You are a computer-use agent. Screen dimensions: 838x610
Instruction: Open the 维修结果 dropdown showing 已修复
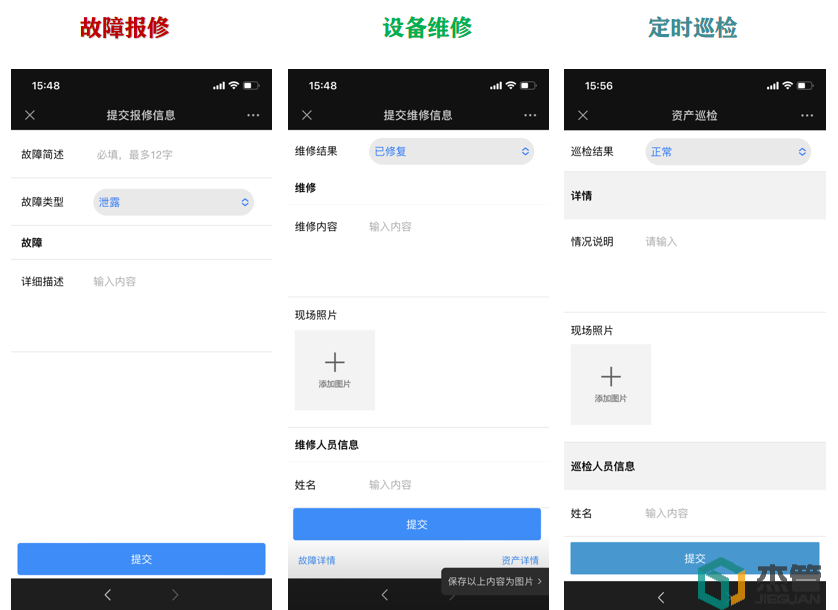click(x=452, y=151)
